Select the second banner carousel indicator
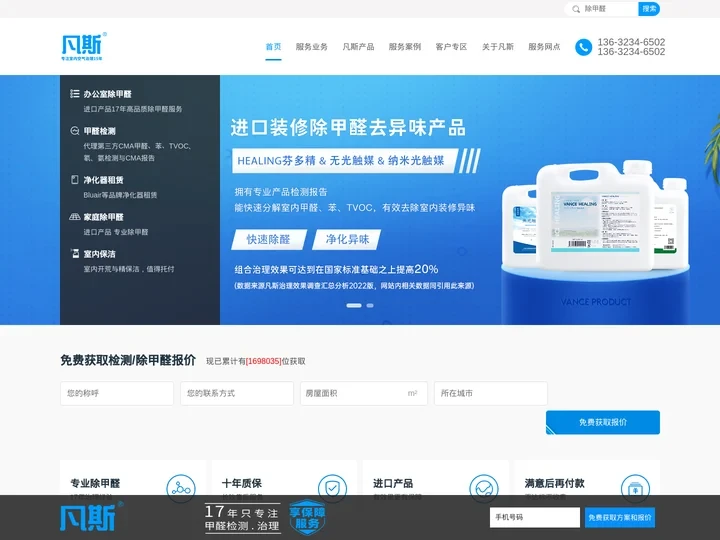This screenshot has height=540, width=720. [x=370, y=305]
